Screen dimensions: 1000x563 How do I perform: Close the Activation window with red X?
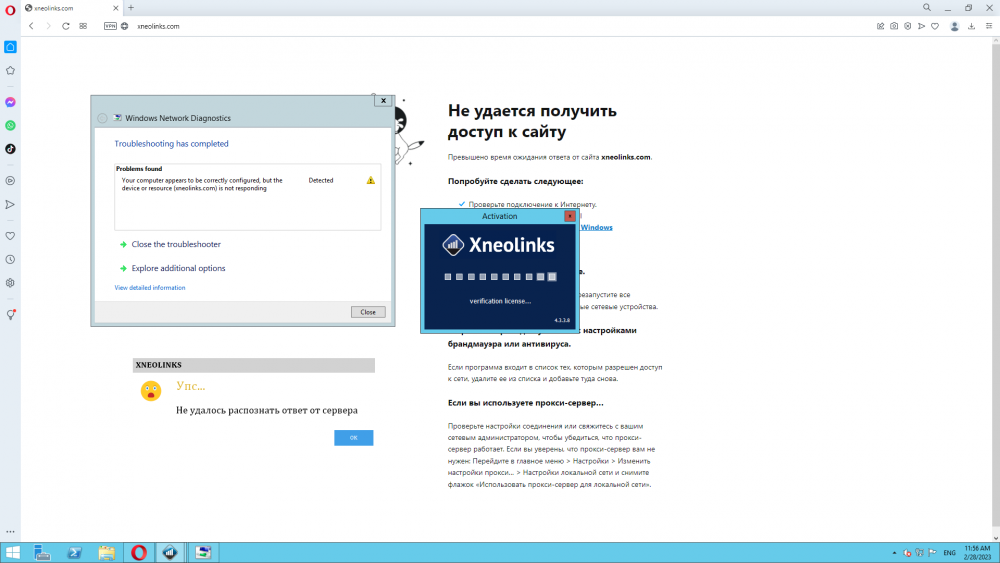570,216
